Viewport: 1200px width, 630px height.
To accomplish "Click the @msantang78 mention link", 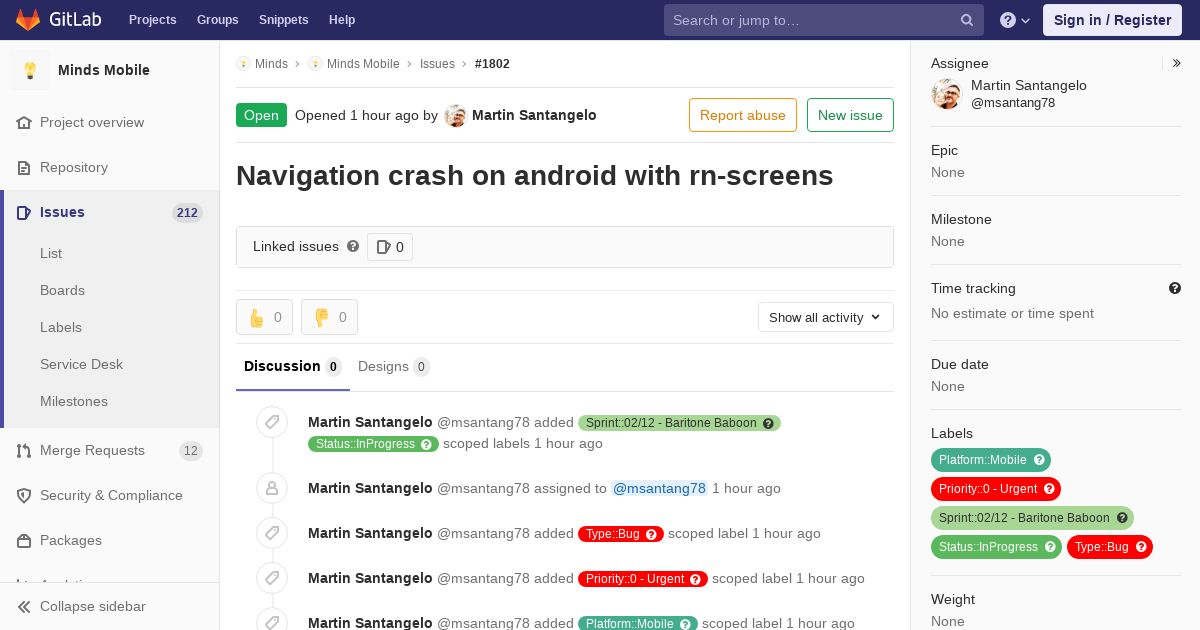I will coord(659,488).
